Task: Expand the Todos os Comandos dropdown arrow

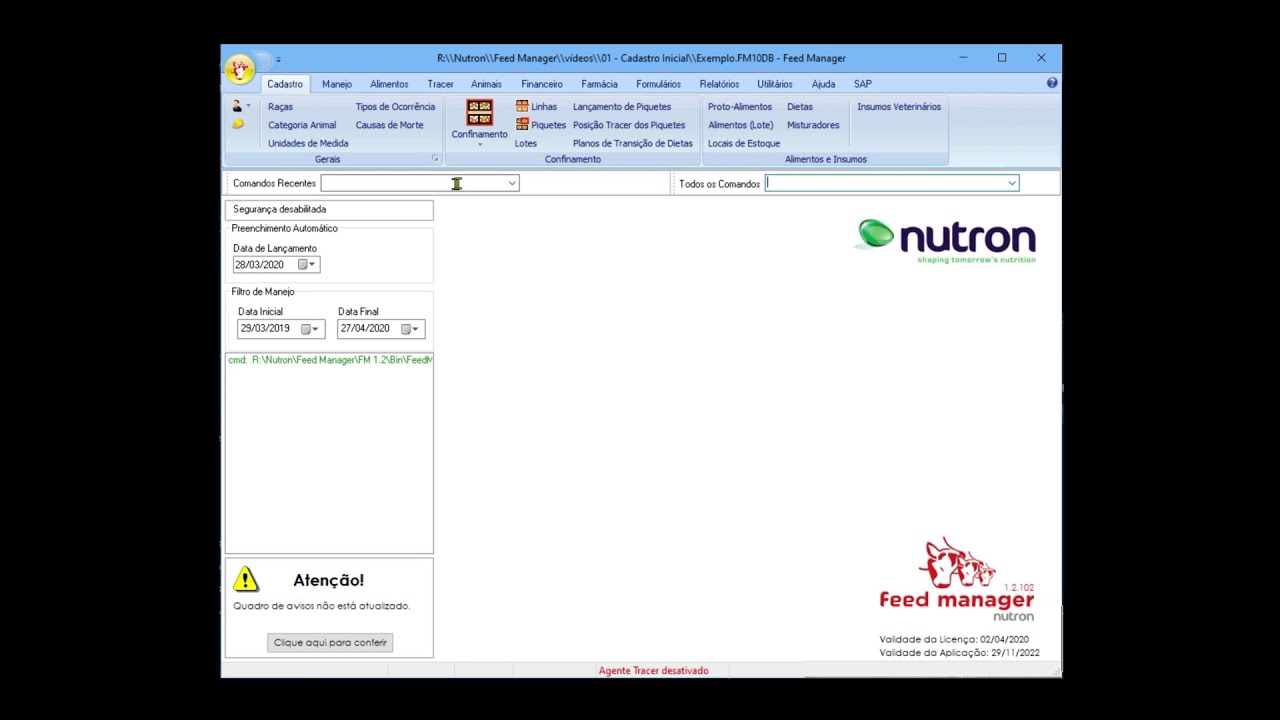Action: [1012, 183]
